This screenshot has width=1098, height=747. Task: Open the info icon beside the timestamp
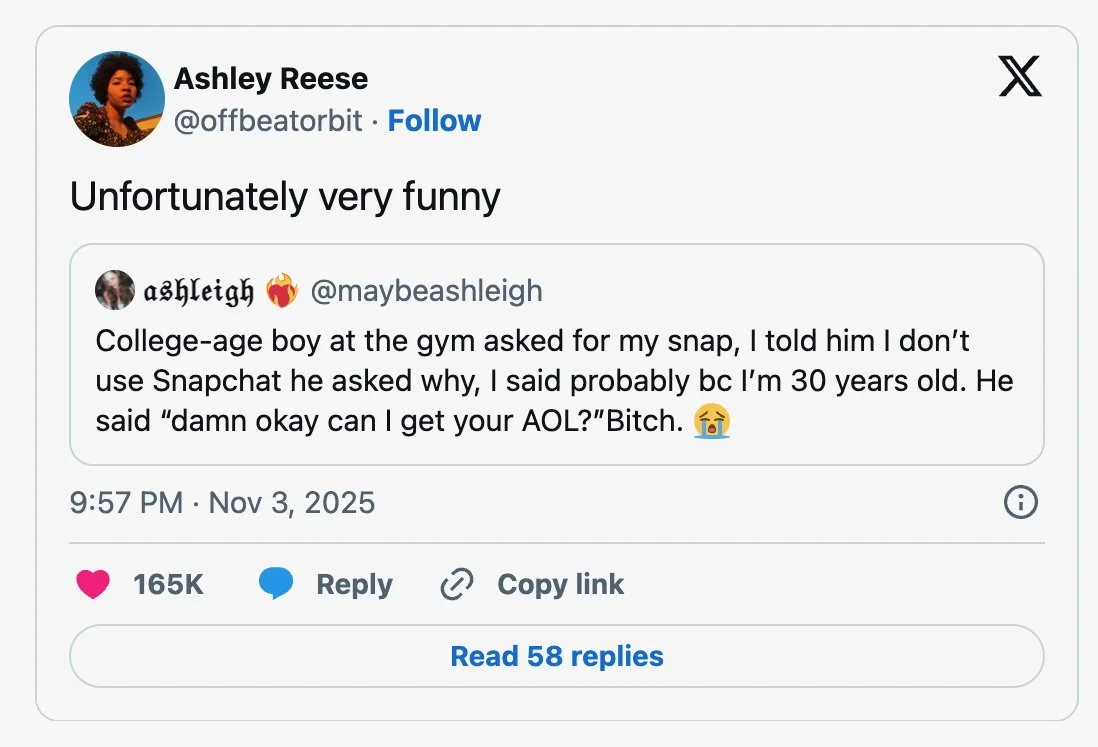click(1019, 502)
